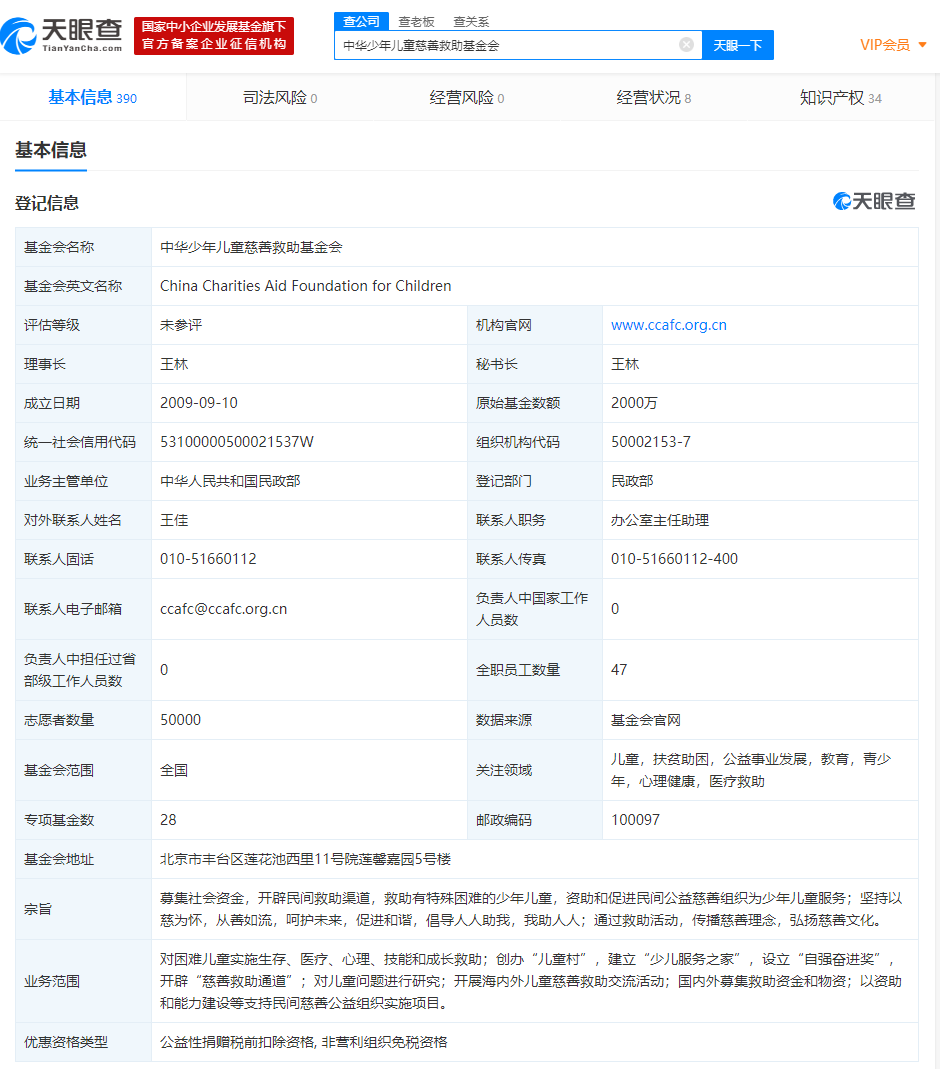Click the foundation name value 中华少年儿童慈善救助基金会
The image size is (940, 1069).
(251, 247)
